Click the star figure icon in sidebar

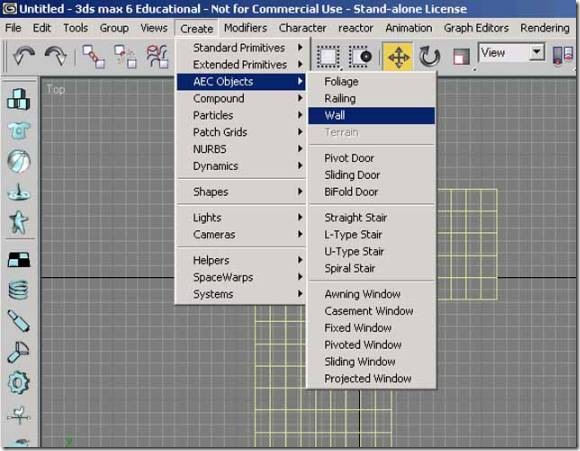[18, 222]
